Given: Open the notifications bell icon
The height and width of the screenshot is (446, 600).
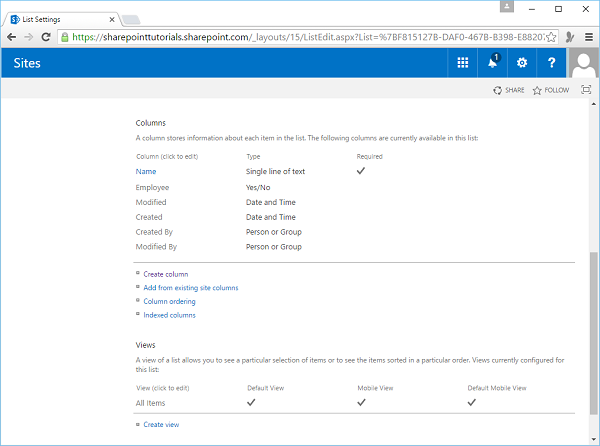Looking at the screenshot, I should pos(493,63).
